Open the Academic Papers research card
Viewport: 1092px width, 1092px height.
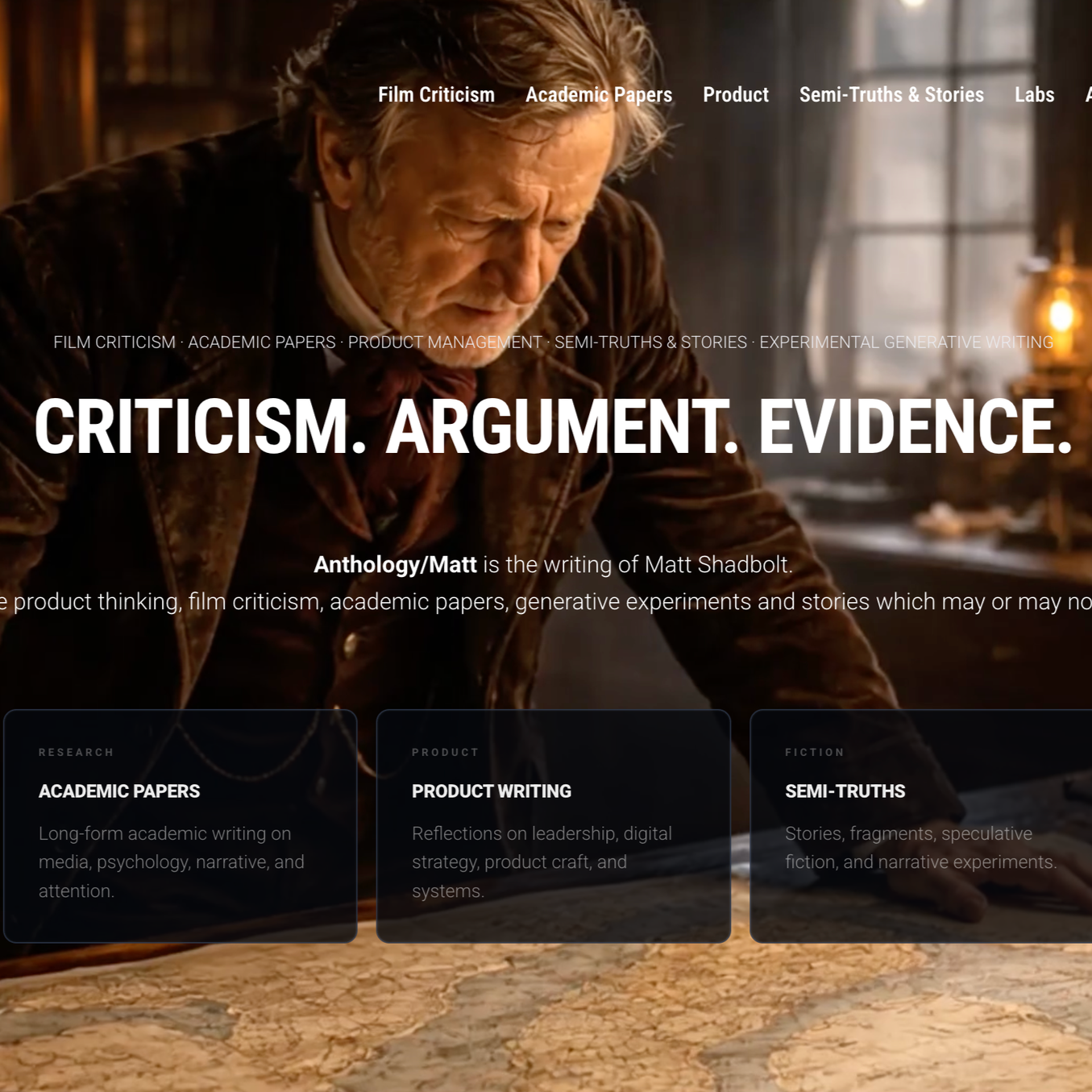tap(181, 826)
